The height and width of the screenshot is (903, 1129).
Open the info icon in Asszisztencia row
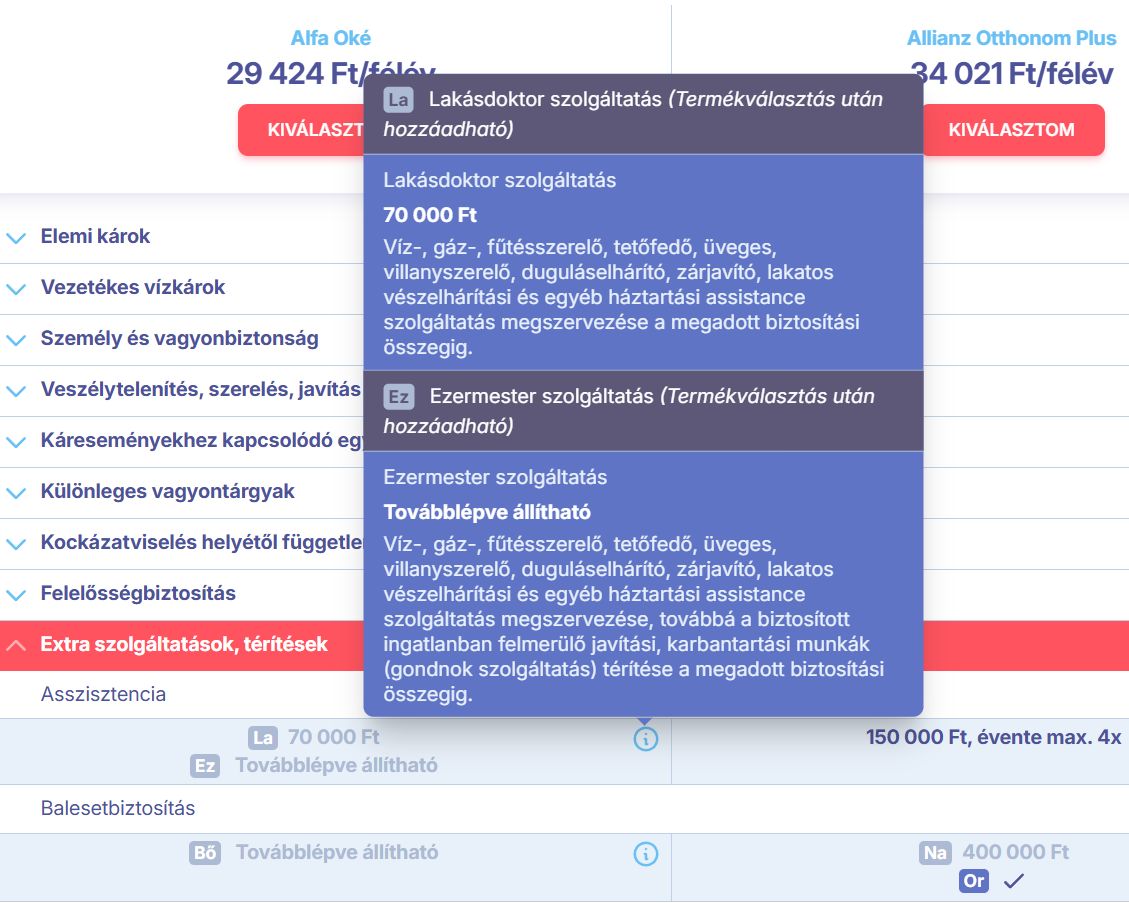(x=646, y=739)
